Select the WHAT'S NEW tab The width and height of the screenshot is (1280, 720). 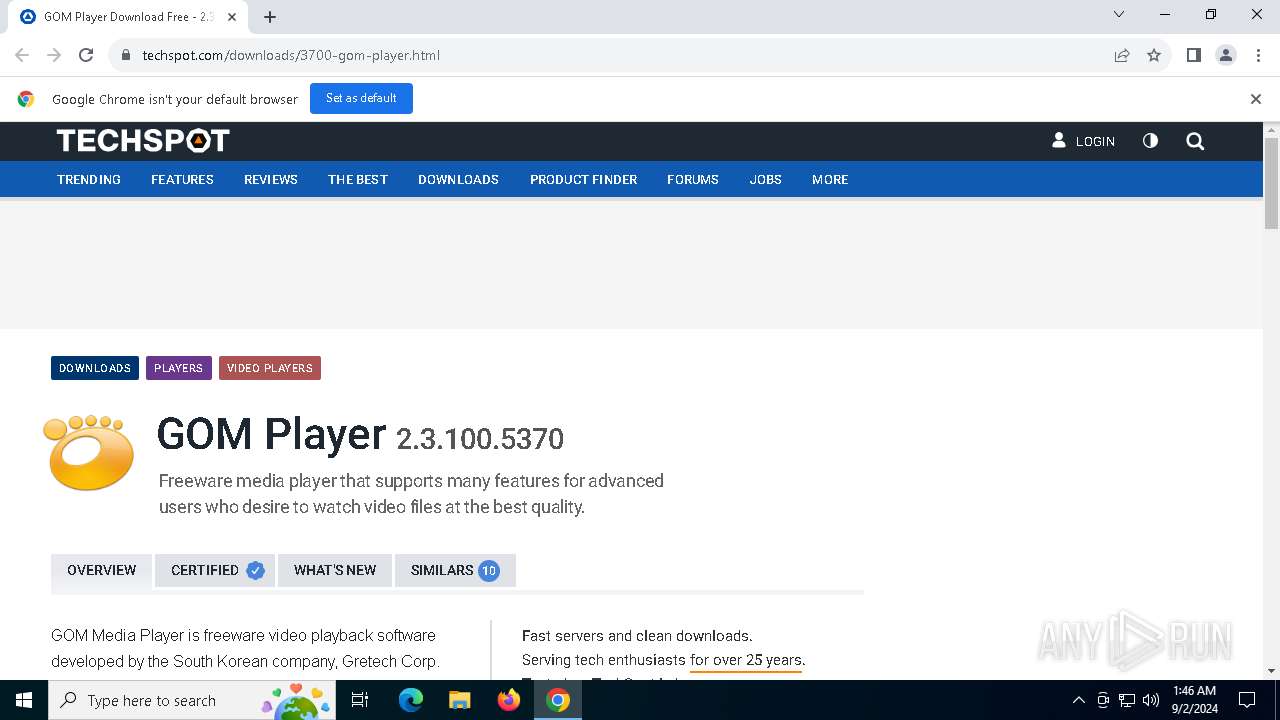(335, 570)
